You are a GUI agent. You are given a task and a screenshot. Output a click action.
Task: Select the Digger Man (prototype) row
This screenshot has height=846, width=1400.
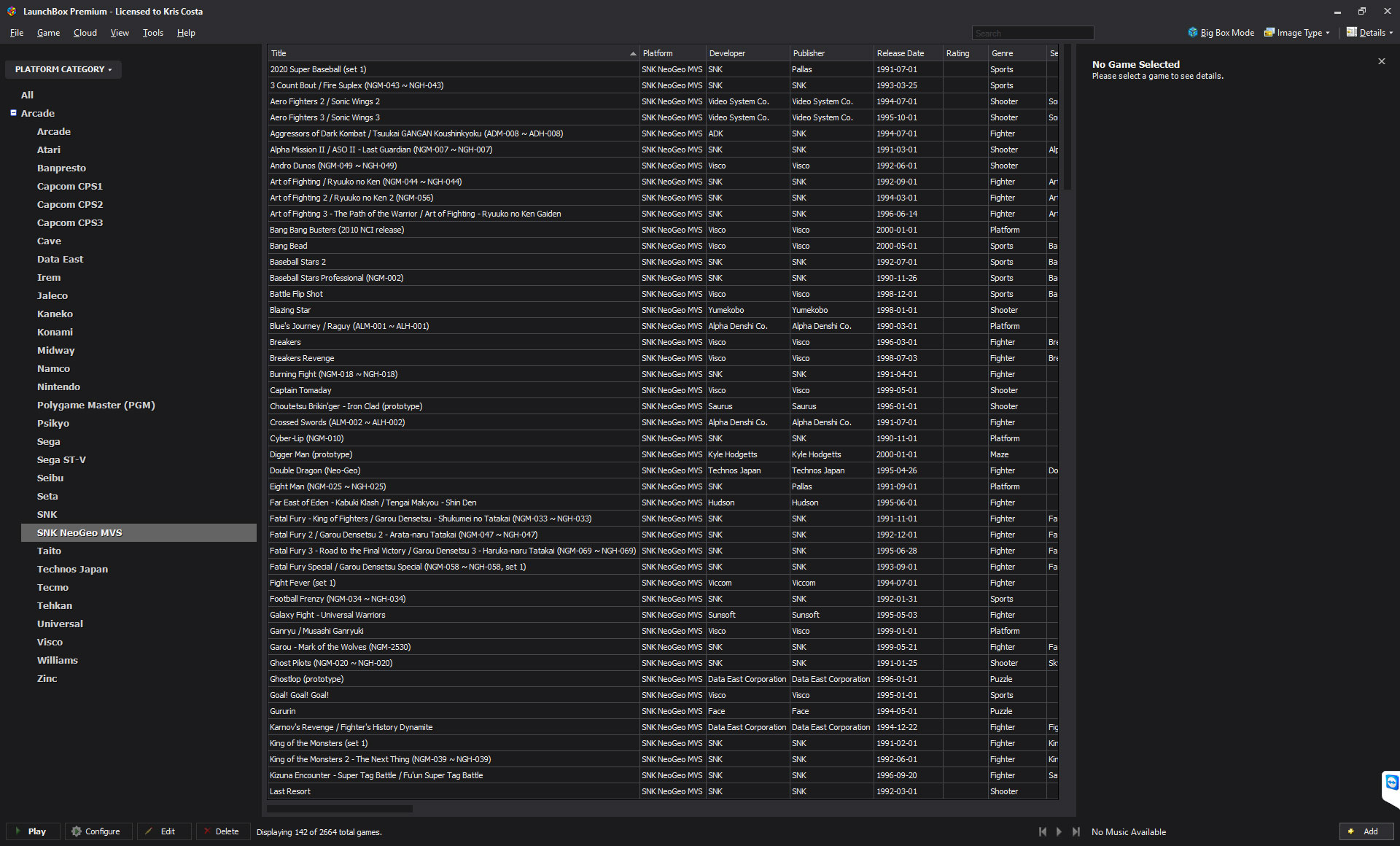(663, 454)
